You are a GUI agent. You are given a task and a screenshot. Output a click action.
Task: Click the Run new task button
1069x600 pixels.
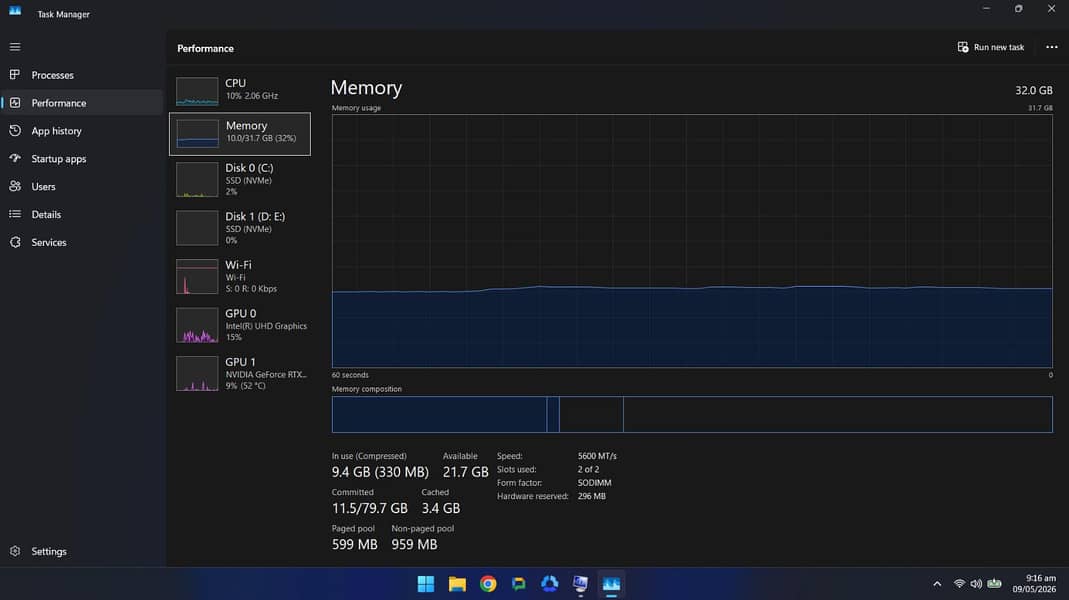[991, 47]
